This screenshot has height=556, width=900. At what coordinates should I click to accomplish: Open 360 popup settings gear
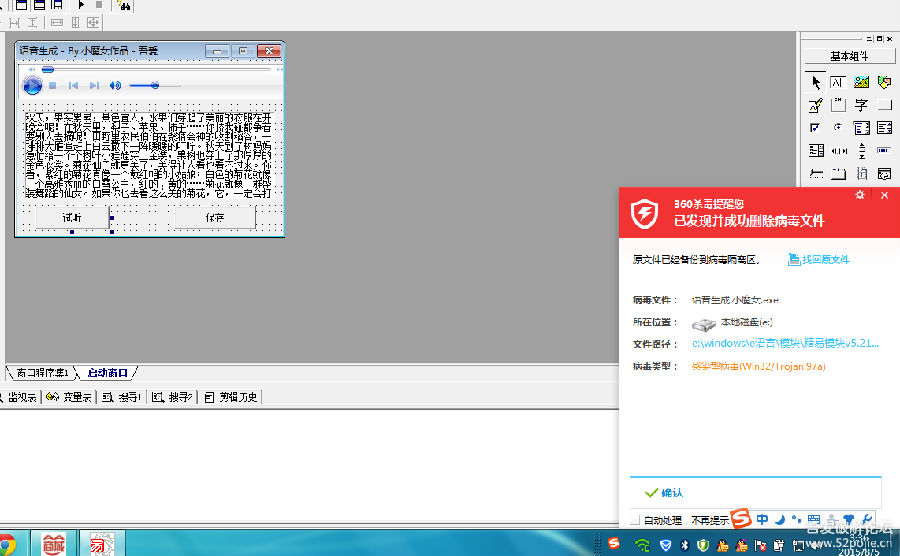(x=860, y=195)
